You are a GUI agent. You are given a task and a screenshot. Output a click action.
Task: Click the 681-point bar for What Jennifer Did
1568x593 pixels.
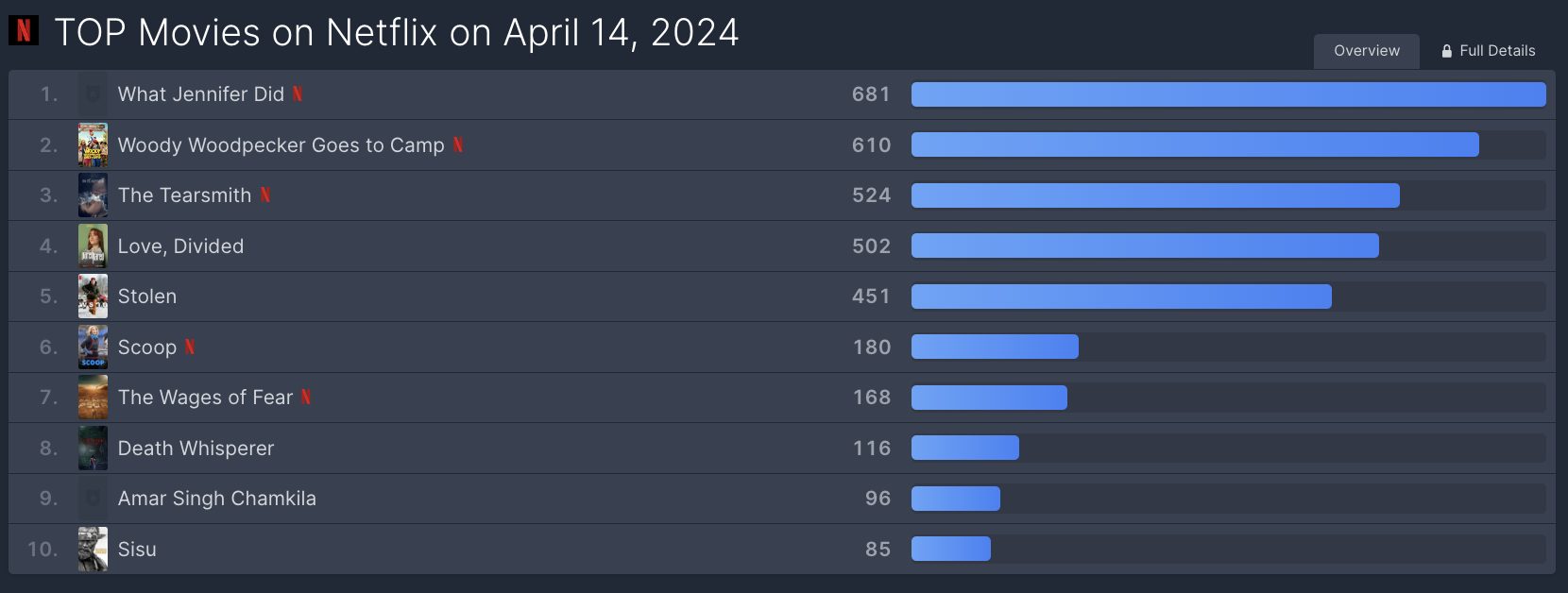1228,94
